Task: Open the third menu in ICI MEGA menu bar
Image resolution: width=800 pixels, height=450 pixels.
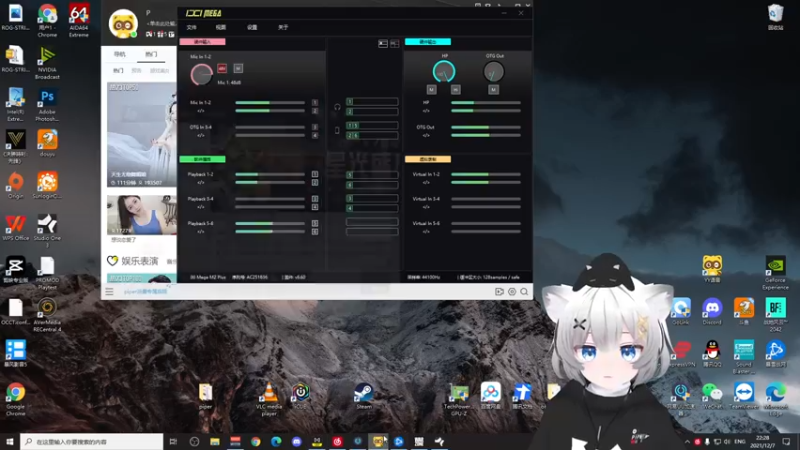Action: (x=252, y=28)
